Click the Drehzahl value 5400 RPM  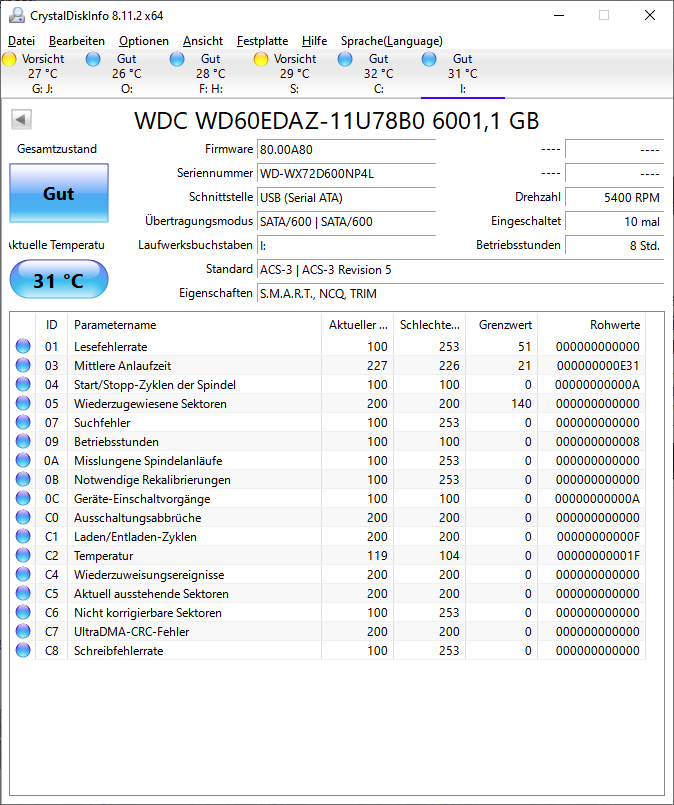[614, 198]
